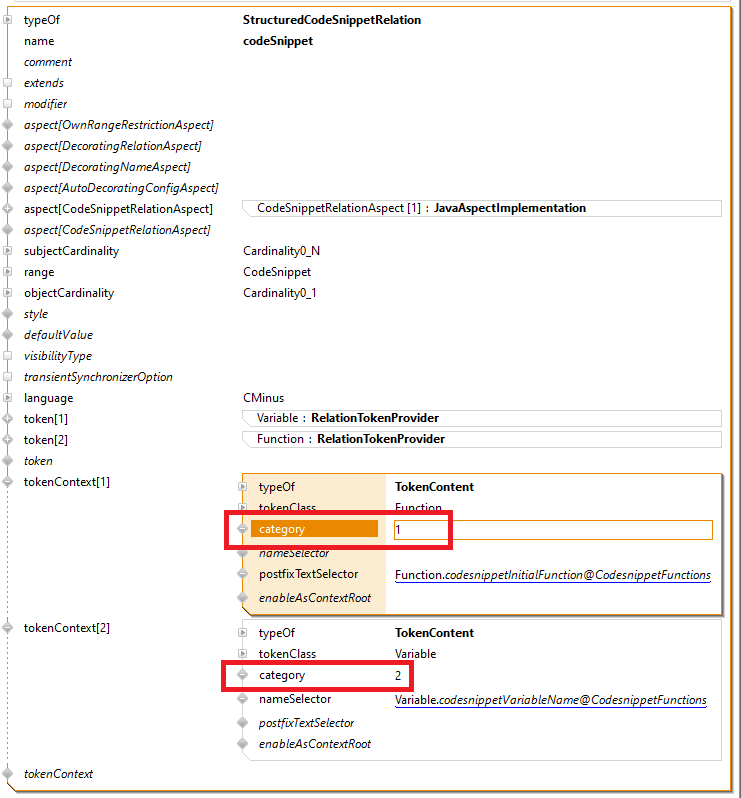This screenshot has height=798, width=741.
Task: Collapse the tokenContext[1] node
Action: 8,482
